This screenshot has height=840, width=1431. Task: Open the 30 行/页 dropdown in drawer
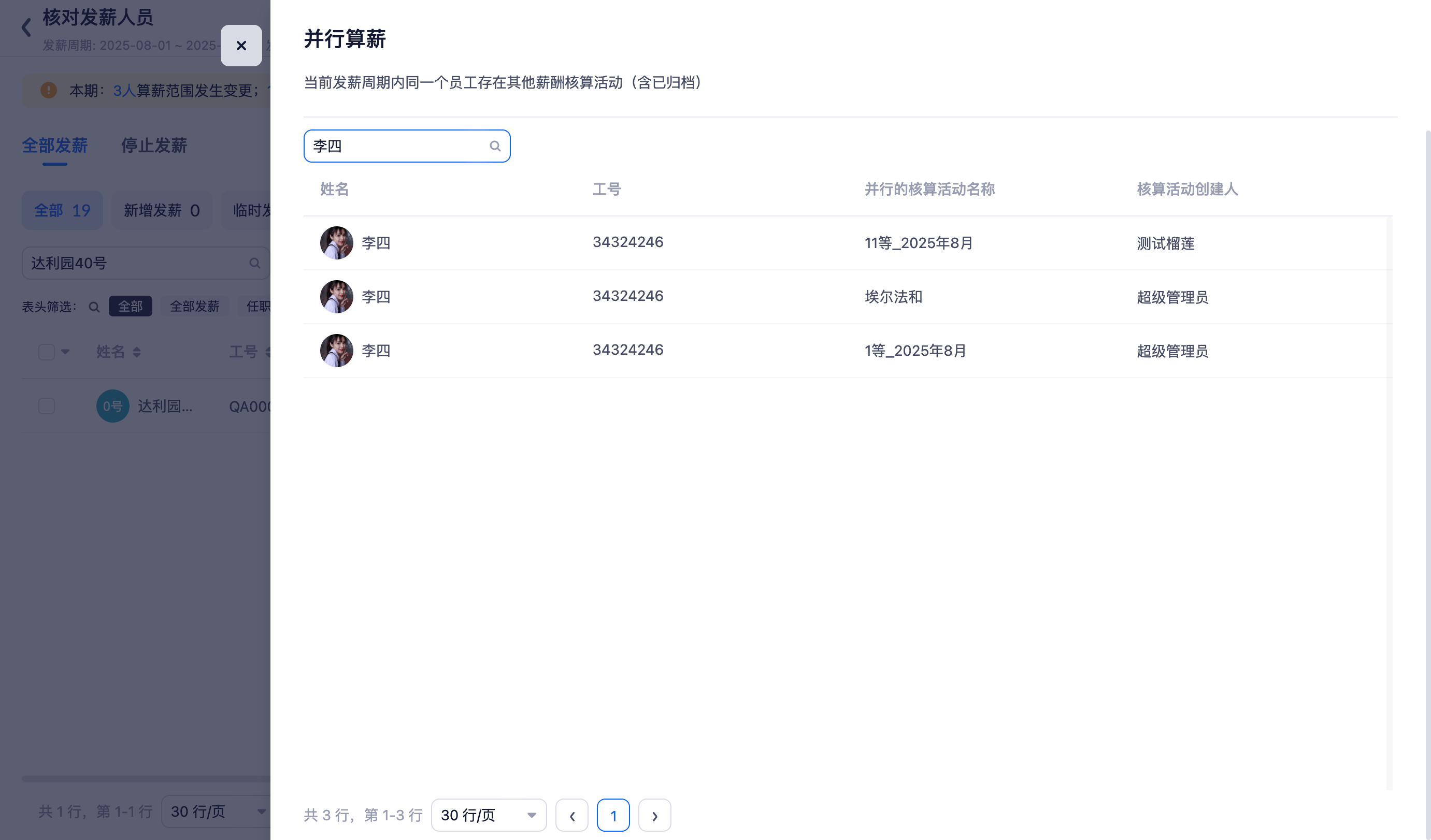(x=489, y=816)
